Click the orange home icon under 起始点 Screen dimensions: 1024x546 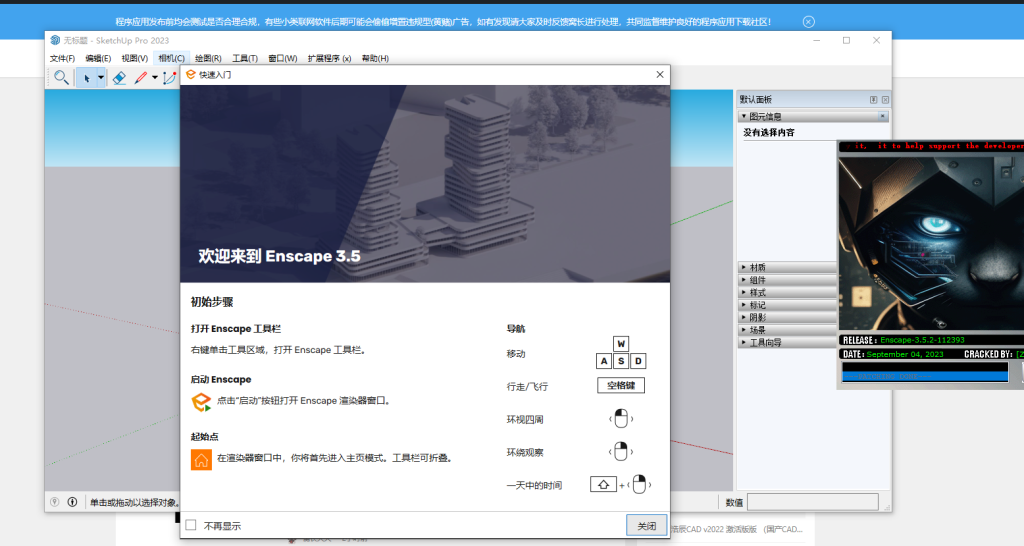[x=201, y=460]
